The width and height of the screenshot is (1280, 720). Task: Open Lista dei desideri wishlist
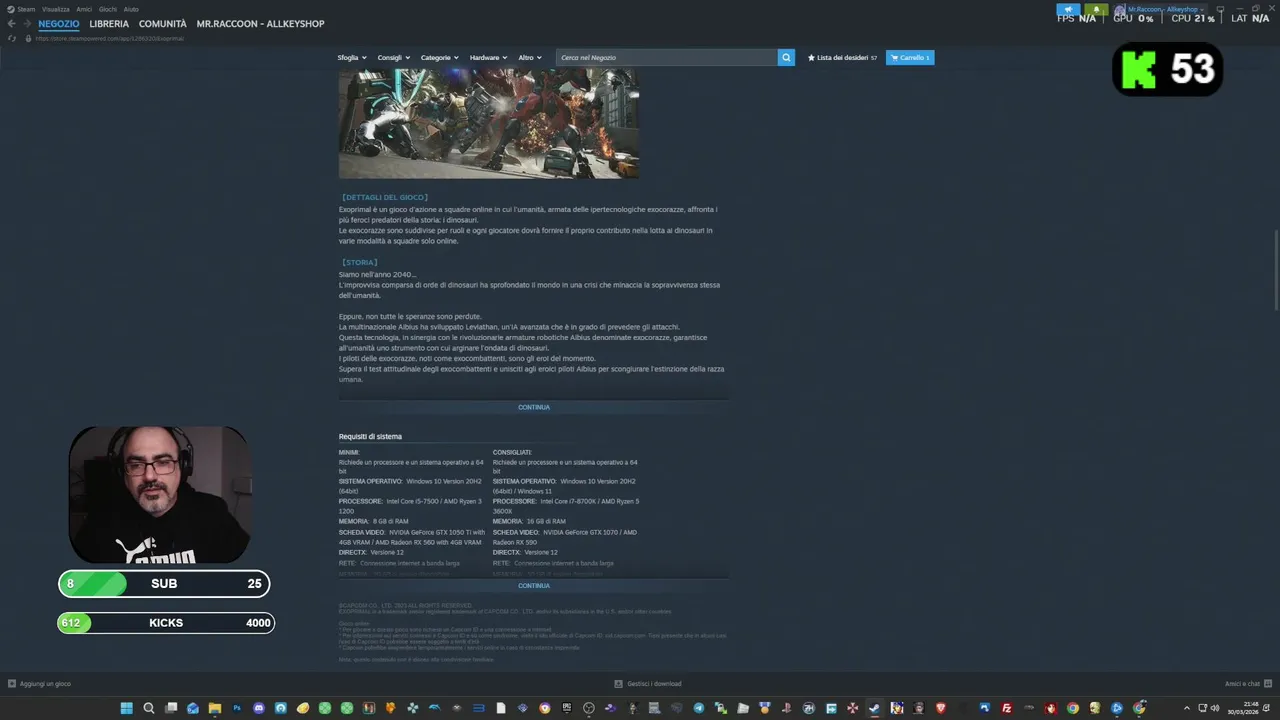(x=843, y=58)
